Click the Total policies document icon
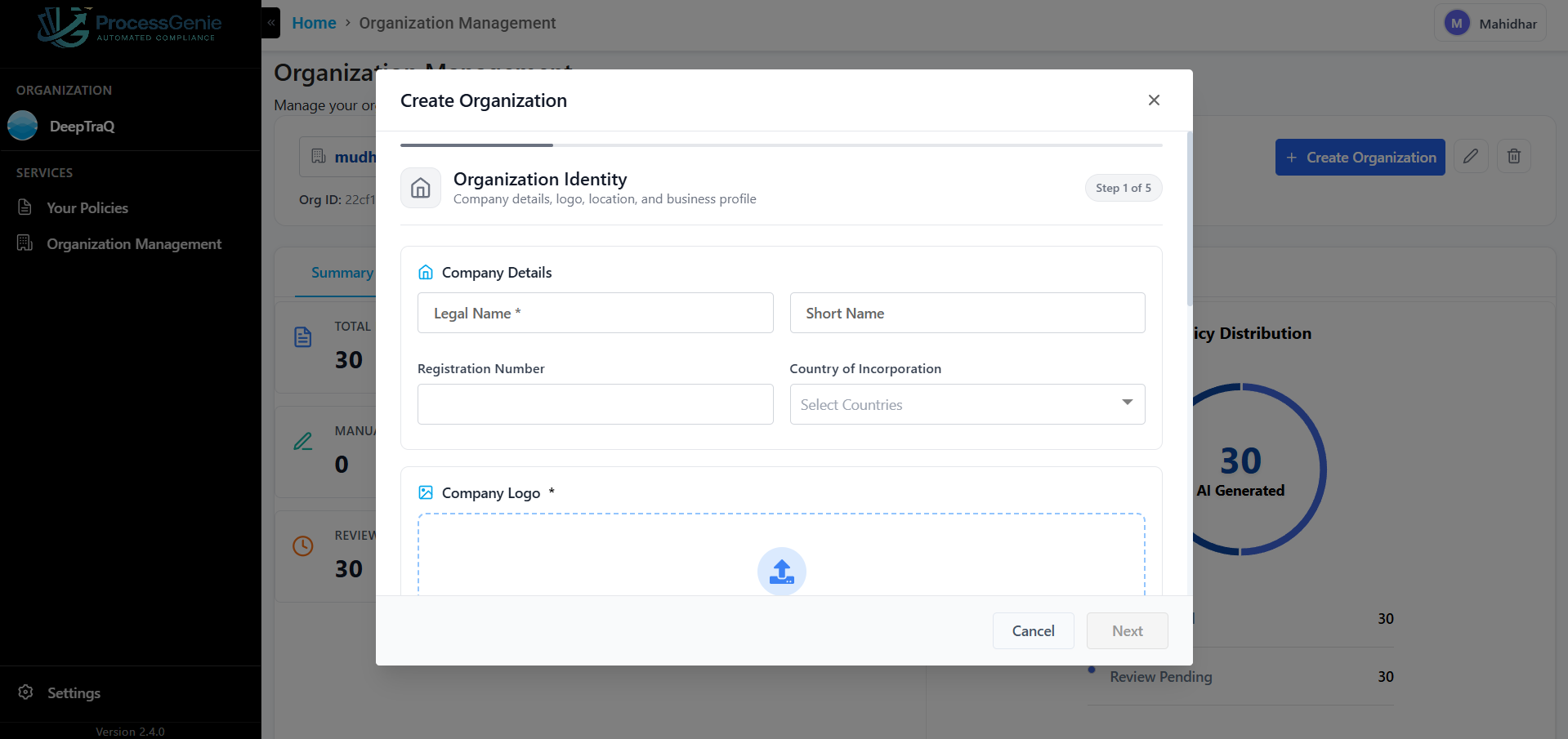 [303, 337]
